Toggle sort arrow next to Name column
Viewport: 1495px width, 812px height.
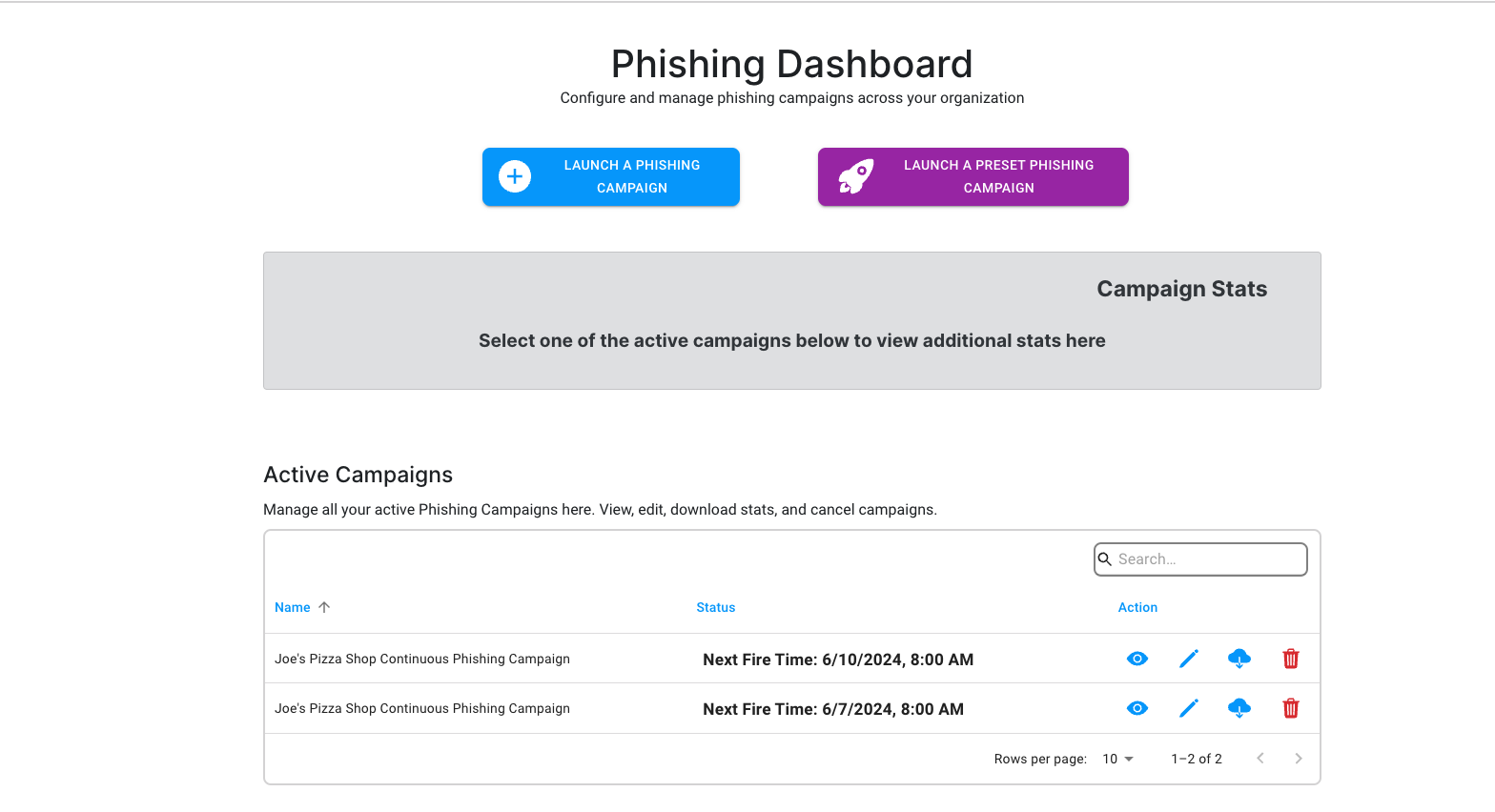(x=324, y=607)
